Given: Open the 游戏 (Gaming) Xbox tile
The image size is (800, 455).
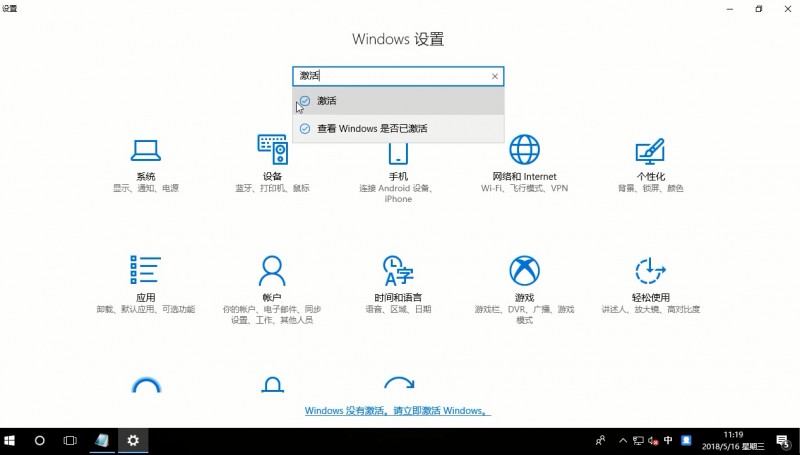Looking at the screenshot, I should [x=524, y=290].
